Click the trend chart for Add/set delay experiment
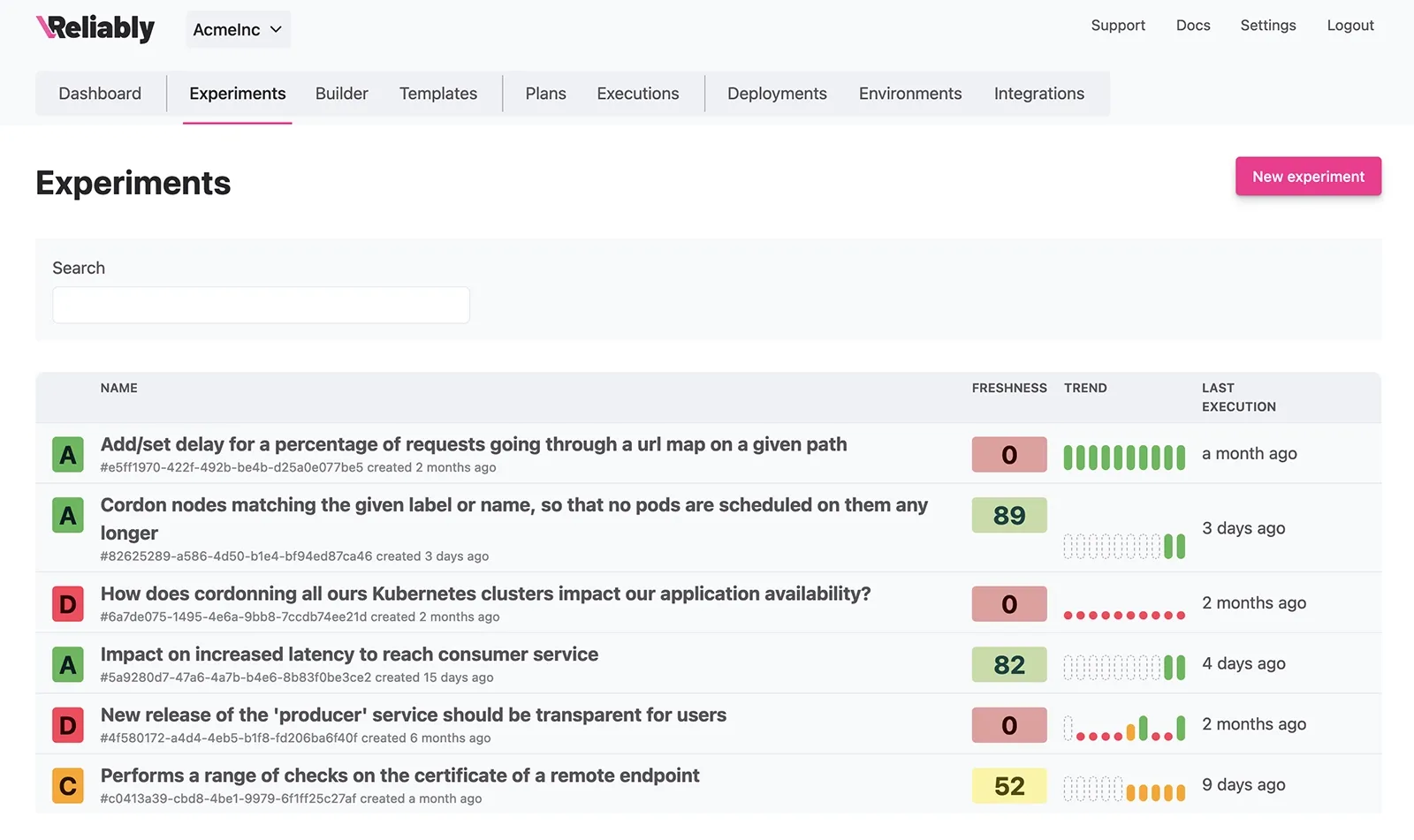 (x=1124, y=458)
